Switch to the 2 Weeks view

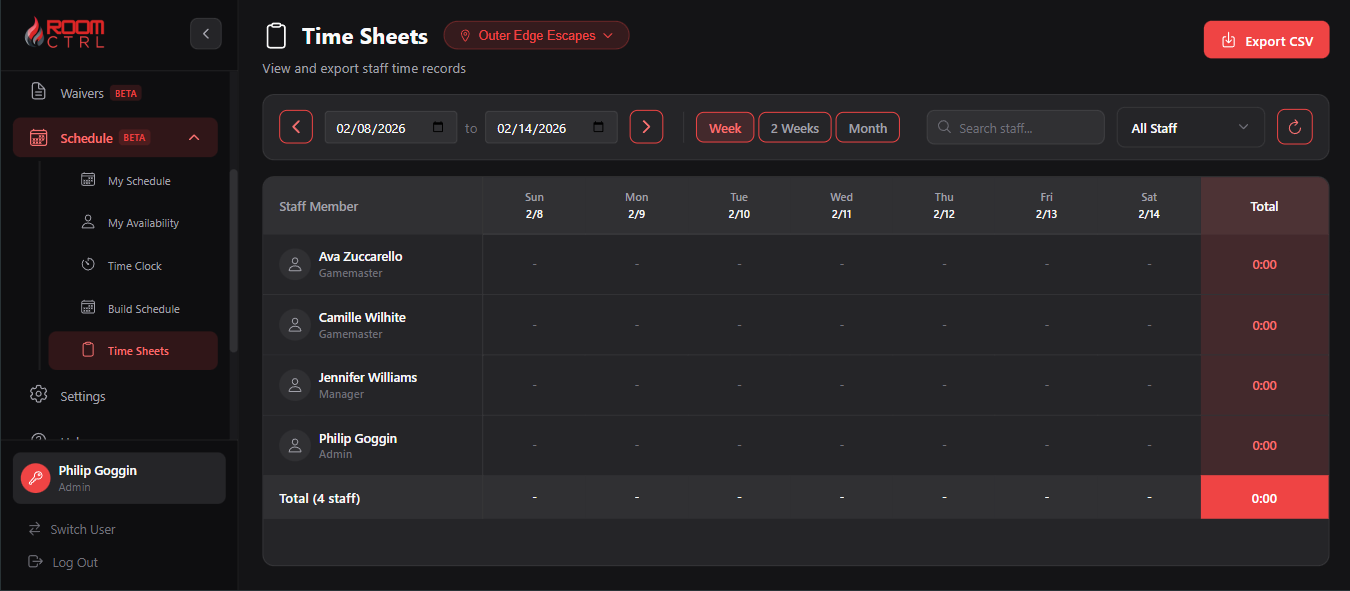point(794,127)
